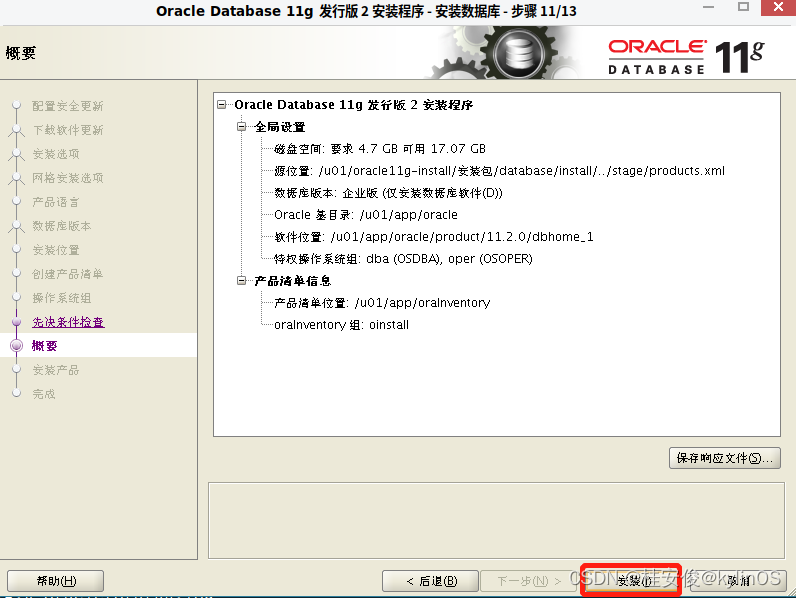Select the 全局设置 heading text
The height and width of the screenshot is (598, 796).
point(280,126)
